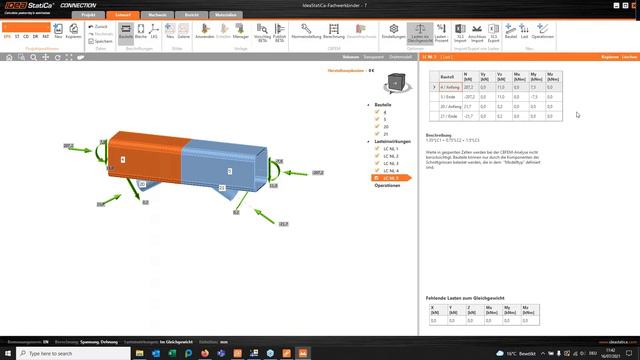The height and width of the screenshot is (360, 640).
Task: Click the Windows Start button
Action: click(8, 353)
